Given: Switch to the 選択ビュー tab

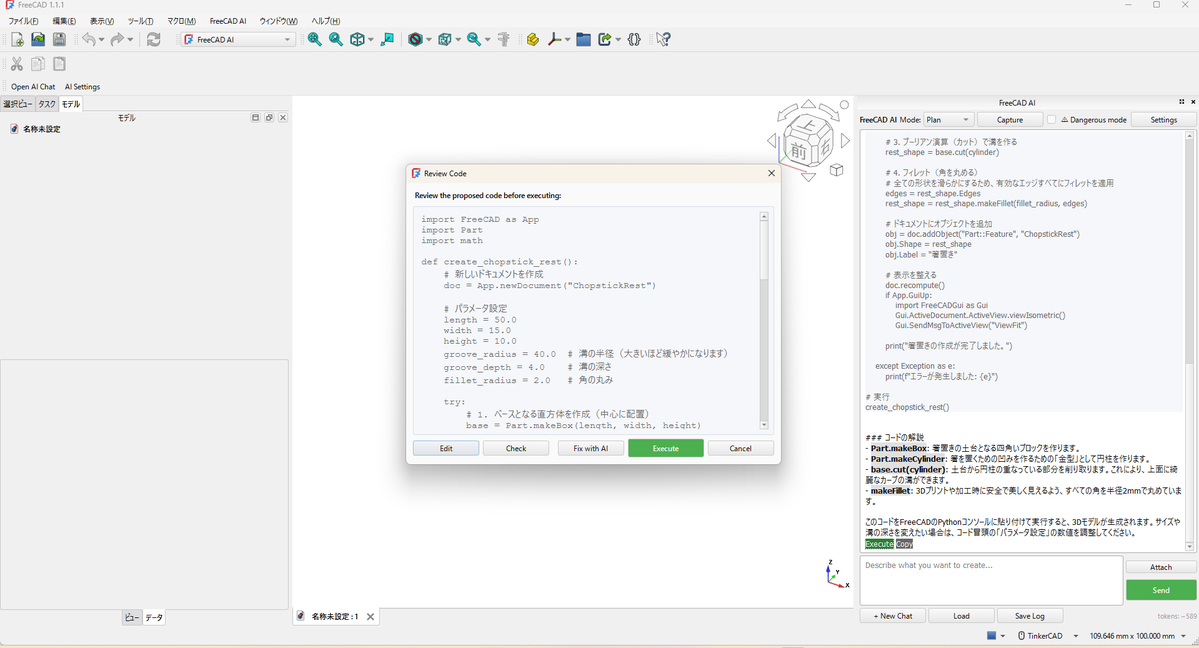Looking at the screenshot, I should (18, 104).
